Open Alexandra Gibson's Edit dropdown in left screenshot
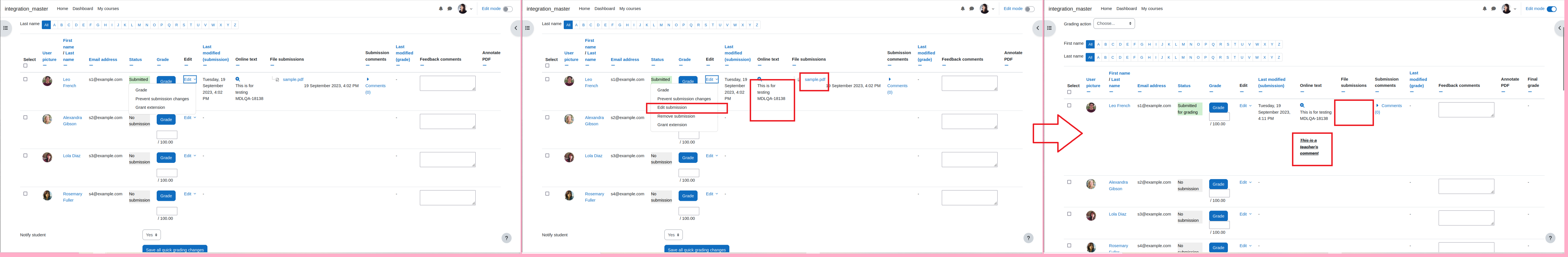This screenshot has width=1568, height=257. click(x=190, y=117)
